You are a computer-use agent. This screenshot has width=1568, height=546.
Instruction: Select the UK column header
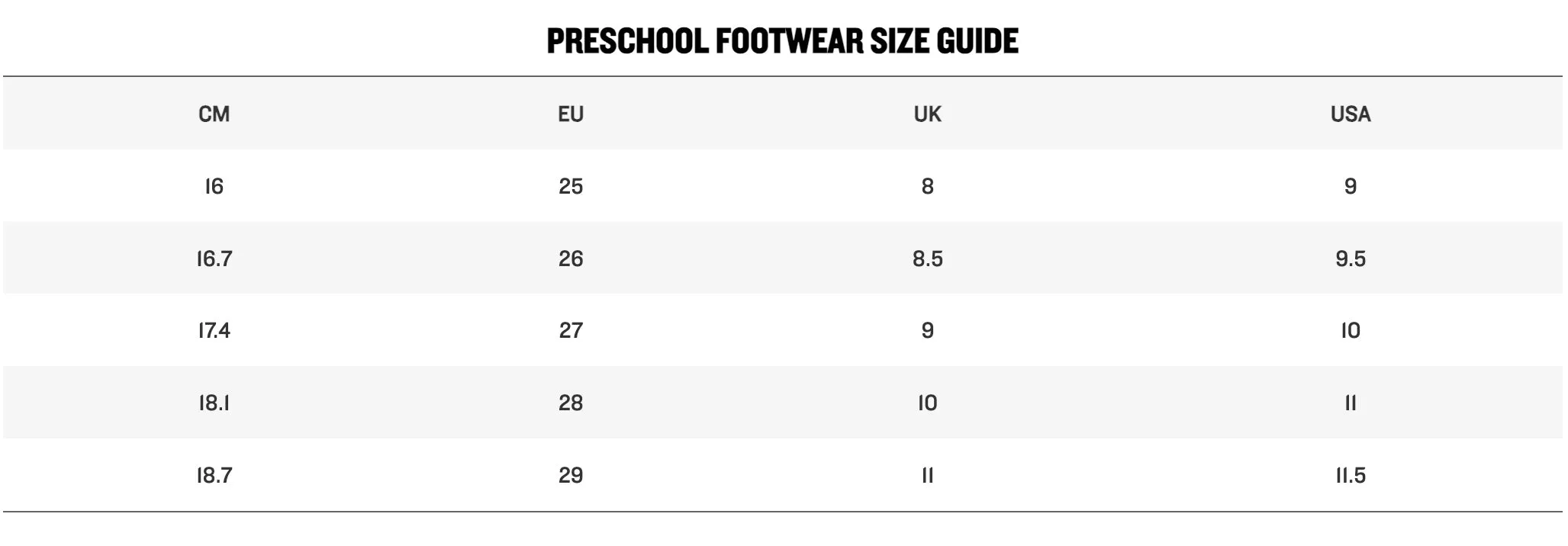click(928, 114)
